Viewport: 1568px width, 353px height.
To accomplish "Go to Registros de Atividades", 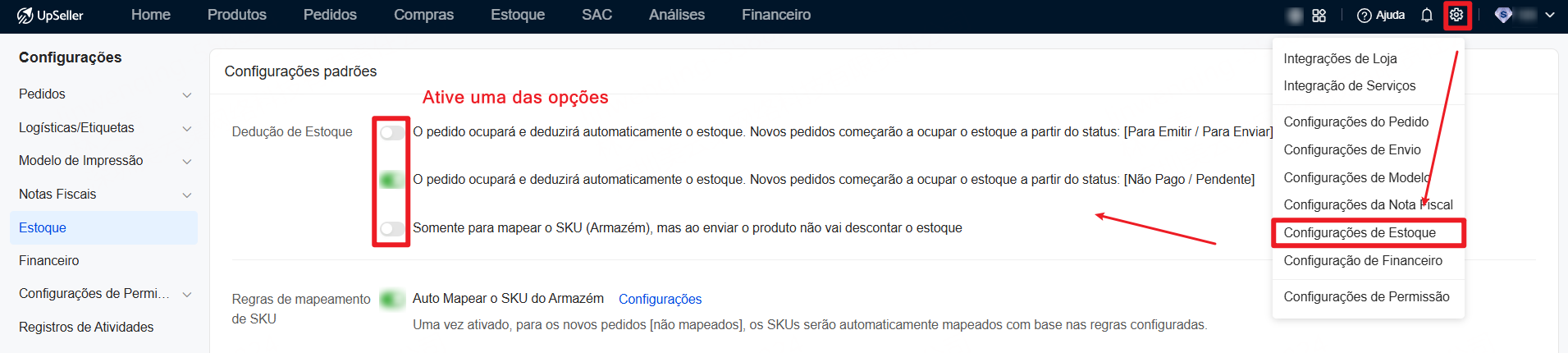I will click(x=86, y=327).
